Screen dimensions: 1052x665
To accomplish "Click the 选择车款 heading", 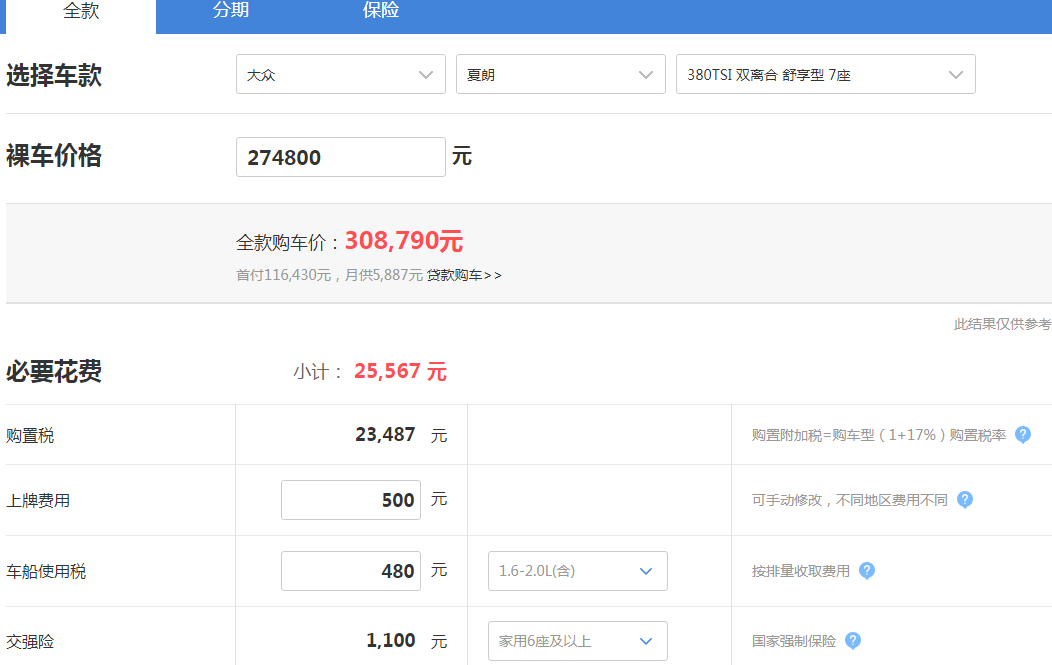I will tap(54, 75).
